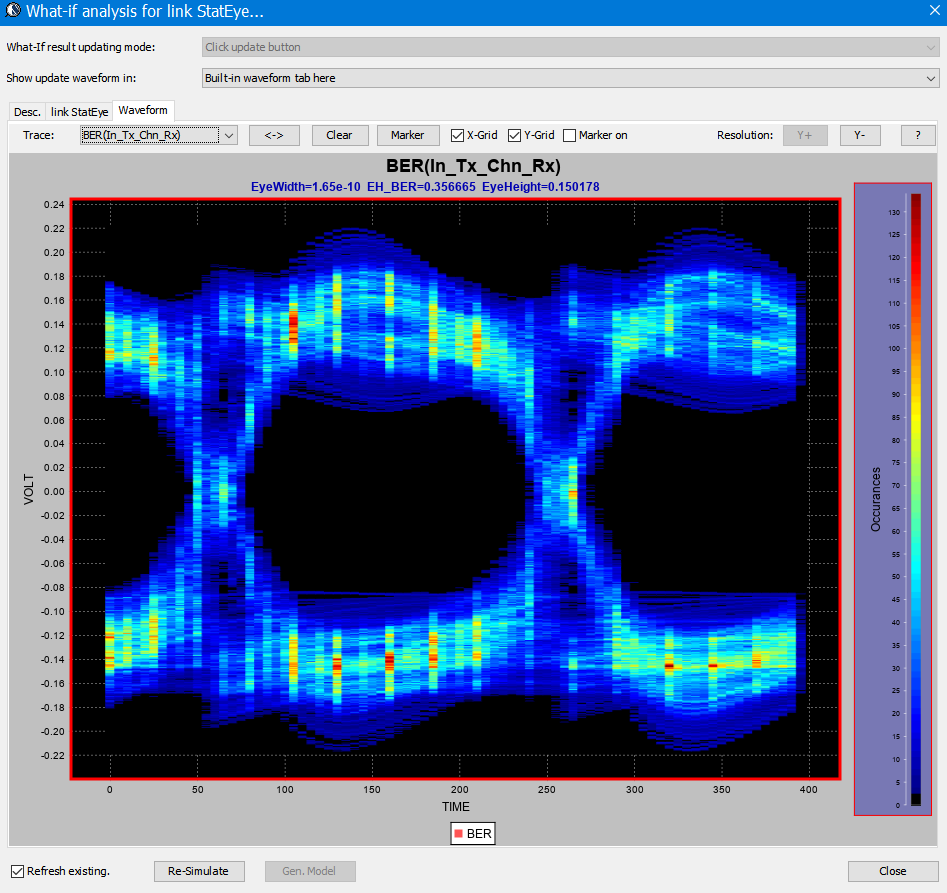Switch to the Desc. tab

[28, 112]
